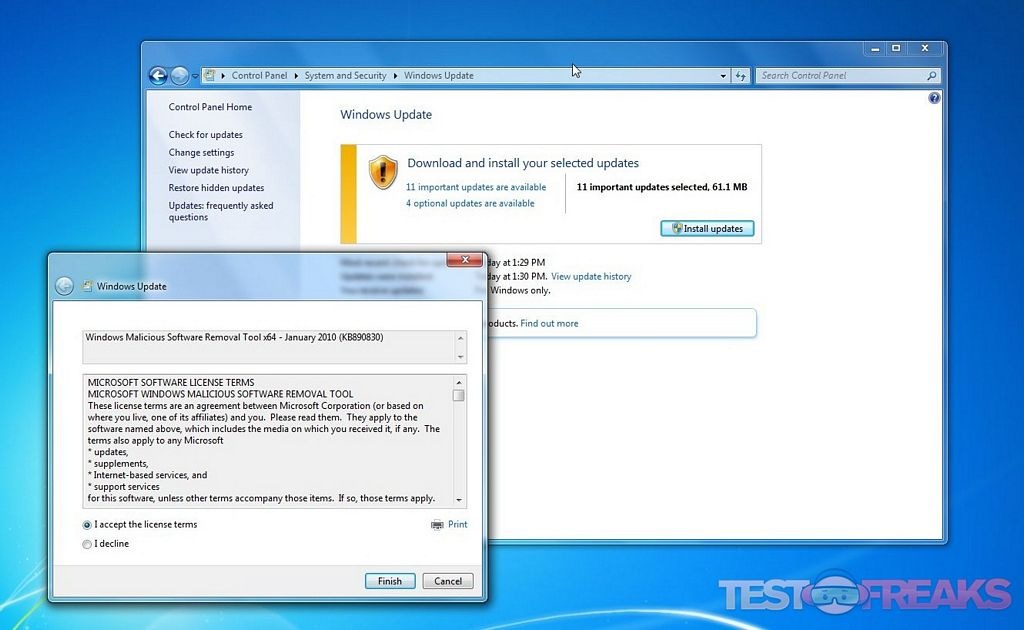Click up arrow of license text scrollbar
The image size is (1024, 630).
coord(459,383)
